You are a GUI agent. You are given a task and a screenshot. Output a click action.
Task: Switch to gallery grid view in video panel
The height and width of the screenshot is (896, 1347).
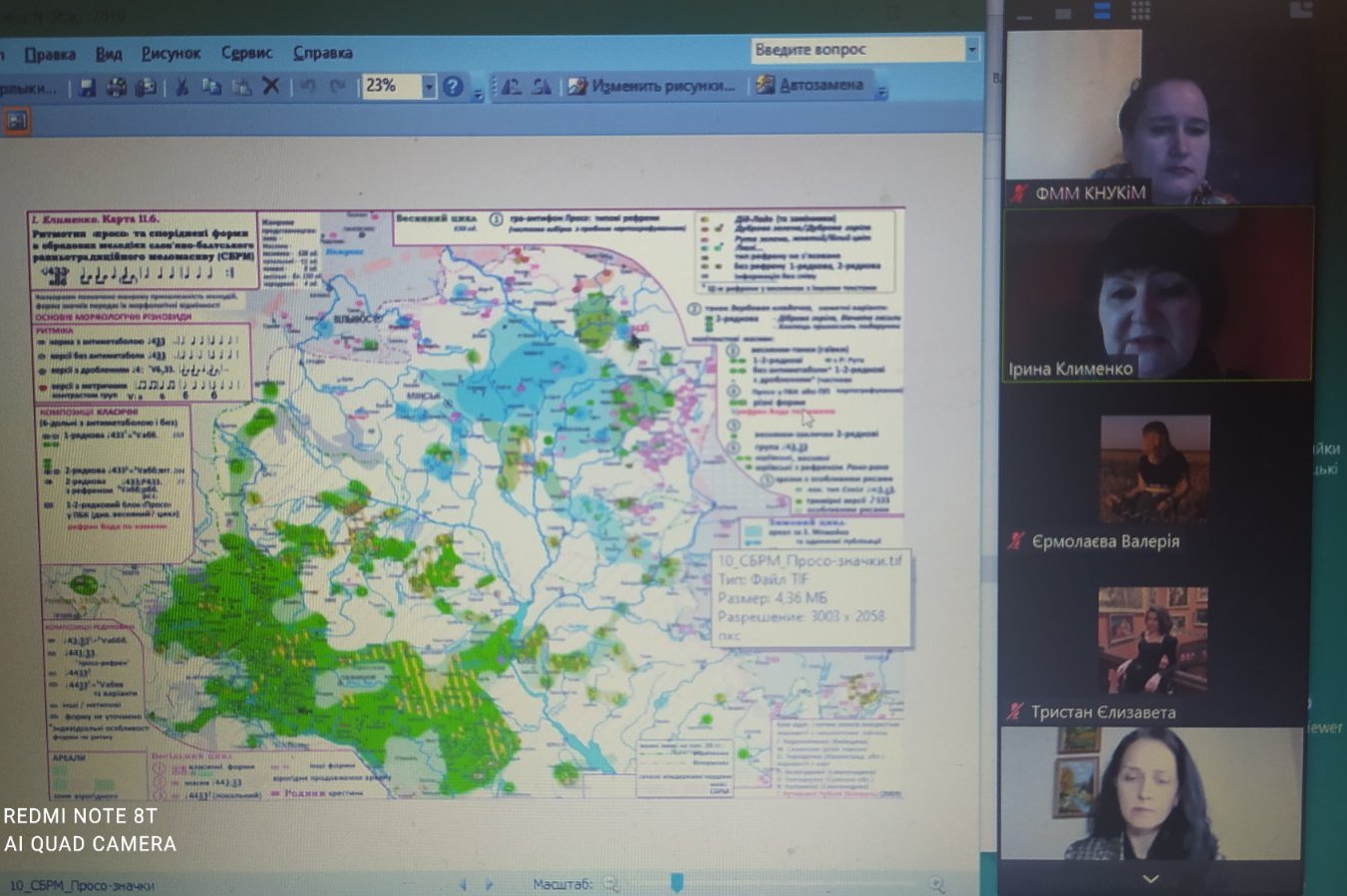click(1141, 11)
